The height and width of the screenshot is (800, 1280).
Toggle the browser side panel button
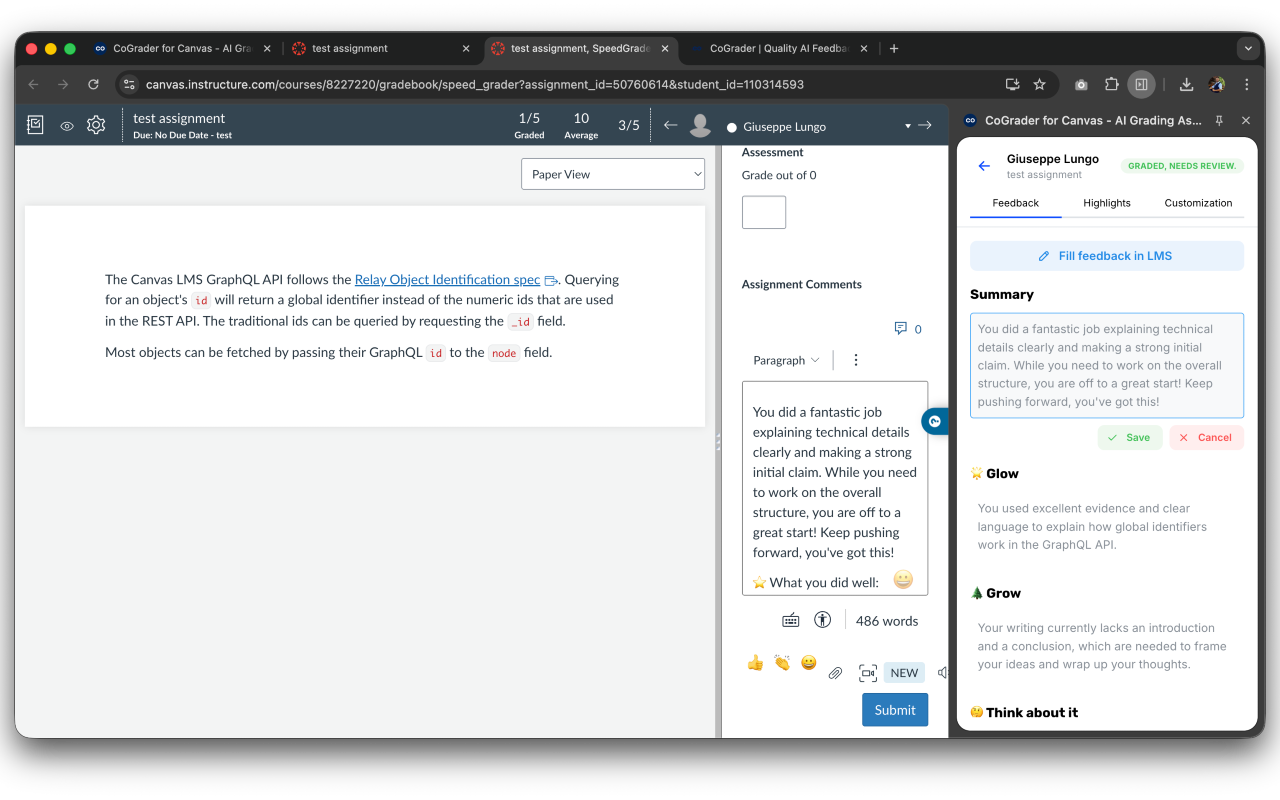point(1141,85)
